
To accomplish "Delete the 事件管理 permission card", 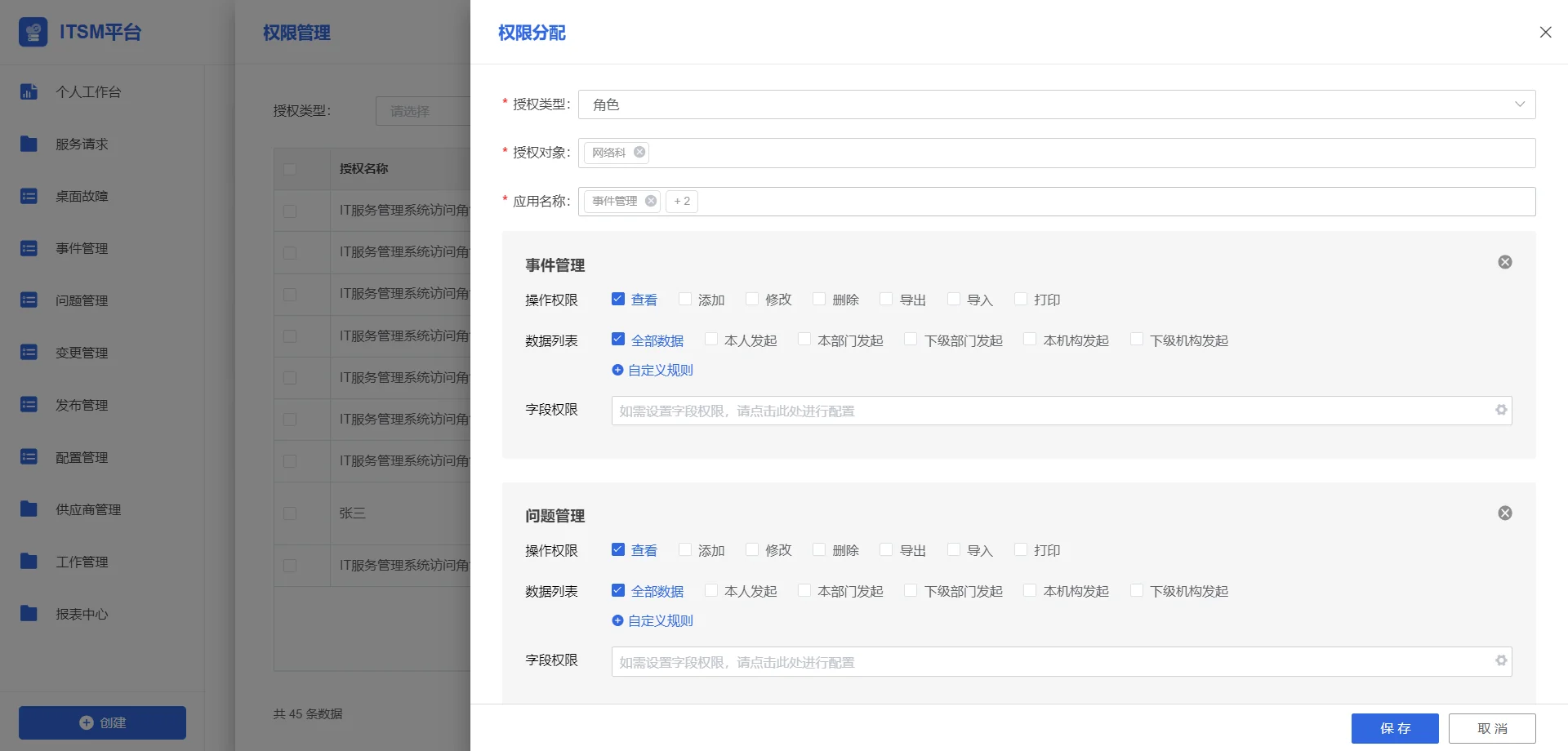I will pos(1505,262).
